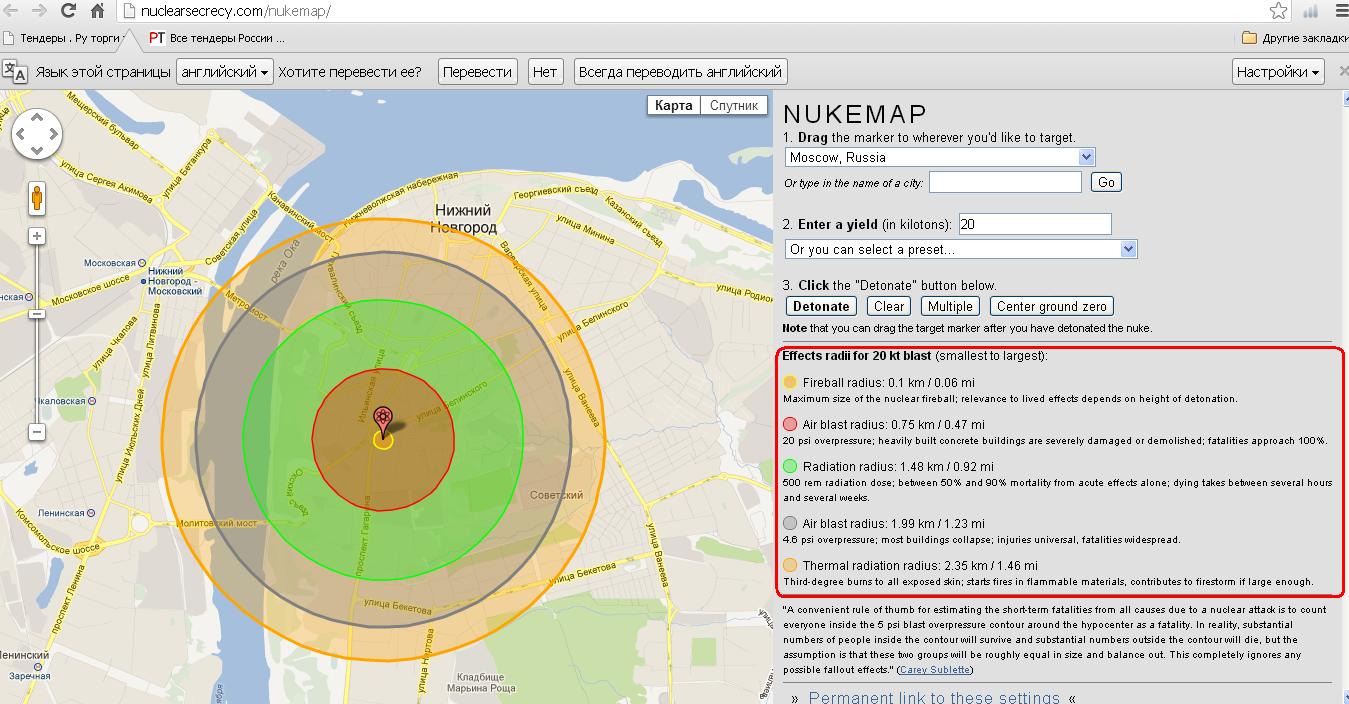Click the Нижний Новгород city label
Screen dimensions: 1349x704
(463, 219)
